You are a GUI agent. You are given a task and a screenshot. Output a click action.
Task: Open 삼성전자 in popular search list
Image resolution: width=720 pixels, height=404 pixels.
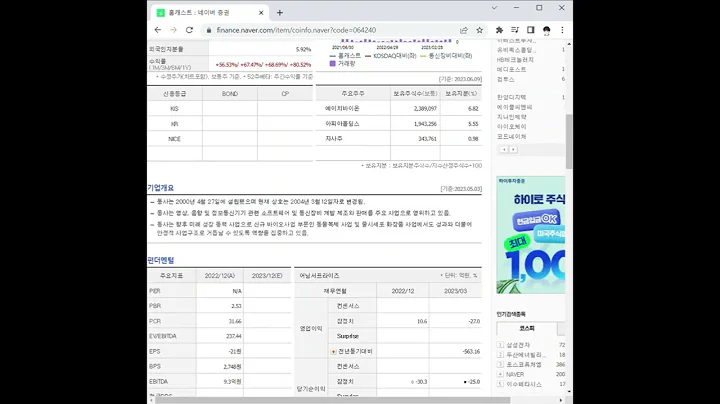518,345
